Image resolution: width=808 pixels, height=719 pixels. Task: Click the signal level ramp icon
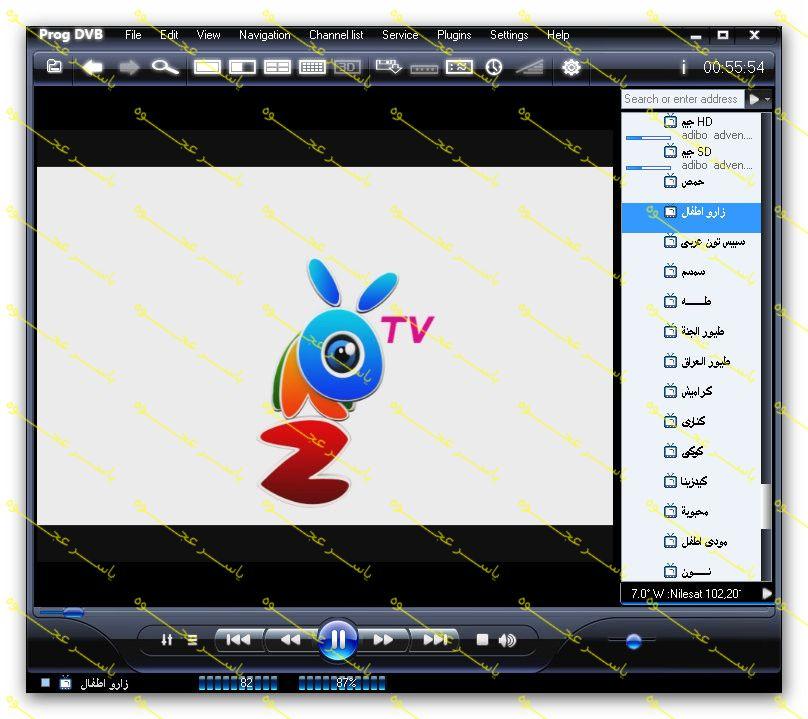pyautogui.click(x=529, y=67)
